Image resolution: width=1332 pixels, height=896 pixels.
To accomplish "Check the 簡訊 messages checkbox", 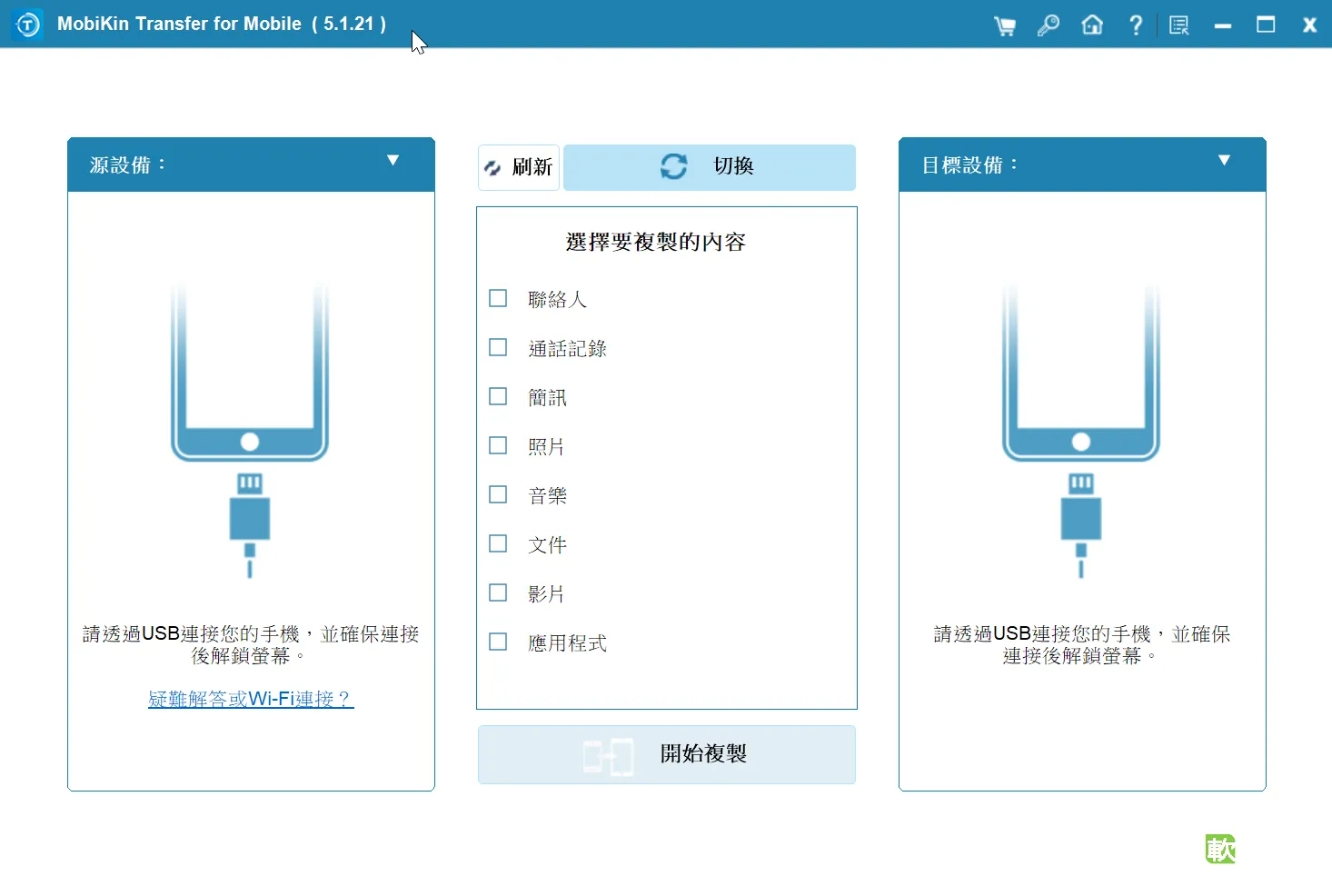I will click(x=498, y=396).
